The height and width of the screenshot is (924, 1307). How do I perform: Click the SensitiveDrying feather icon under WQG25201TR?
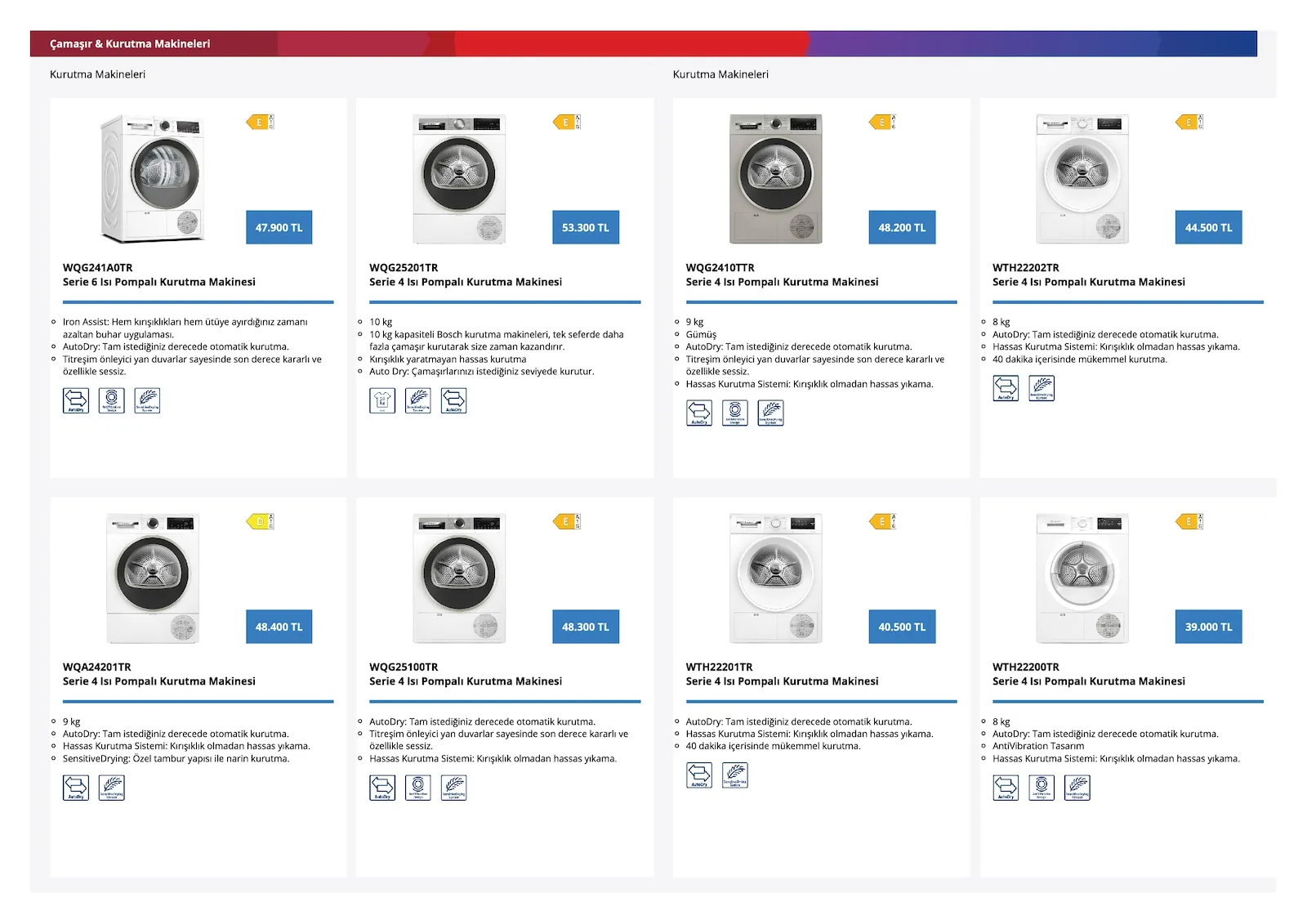click(x=418, y=400)
